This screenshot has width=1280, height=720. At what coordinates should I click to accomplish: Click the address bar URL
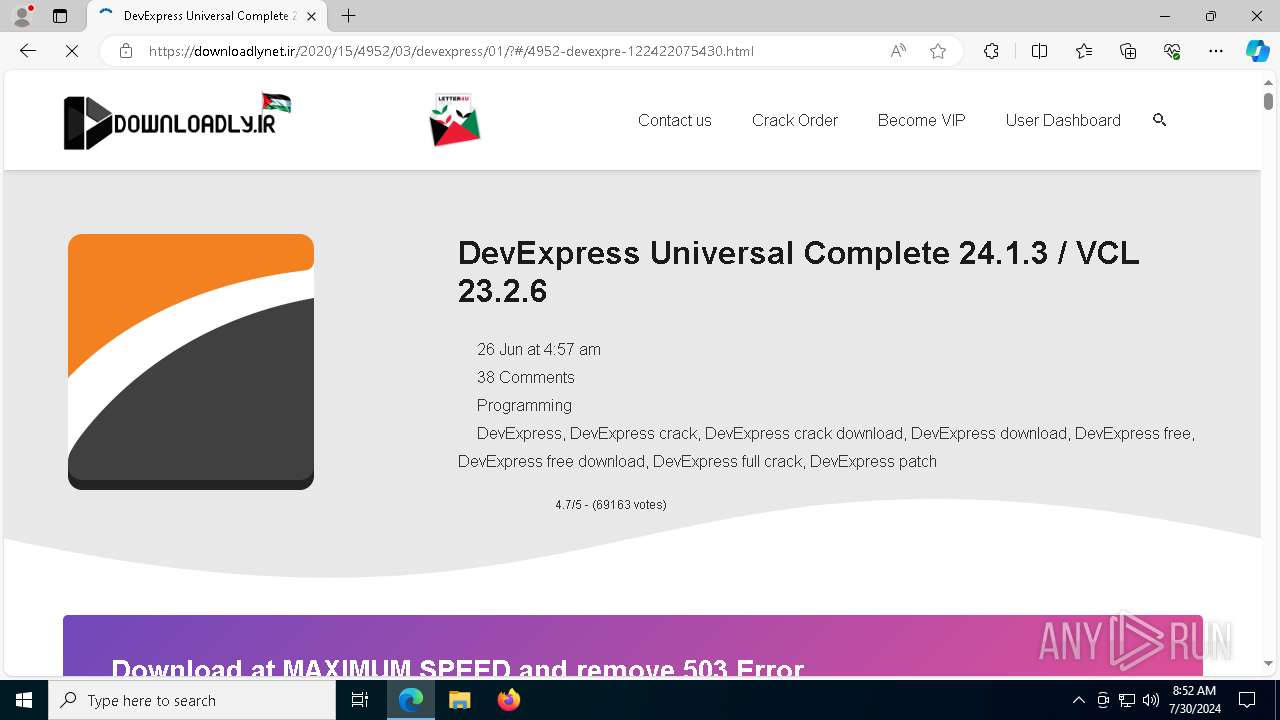[451, 51]
